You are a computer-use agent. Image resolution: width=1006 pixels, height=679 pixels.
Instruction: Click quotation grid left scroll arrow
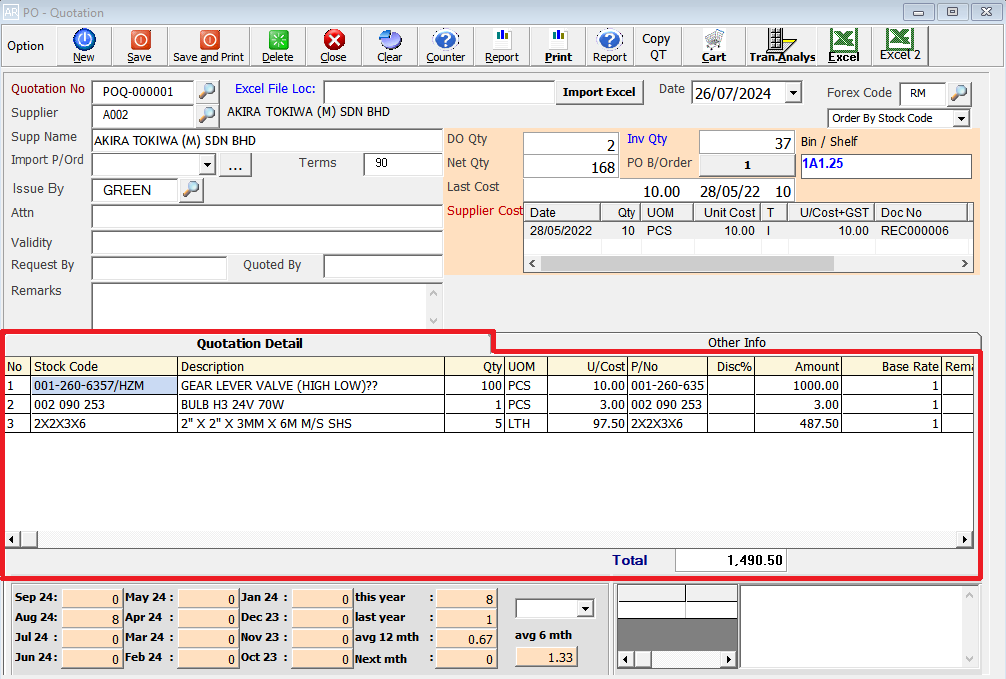coord(12,539)
